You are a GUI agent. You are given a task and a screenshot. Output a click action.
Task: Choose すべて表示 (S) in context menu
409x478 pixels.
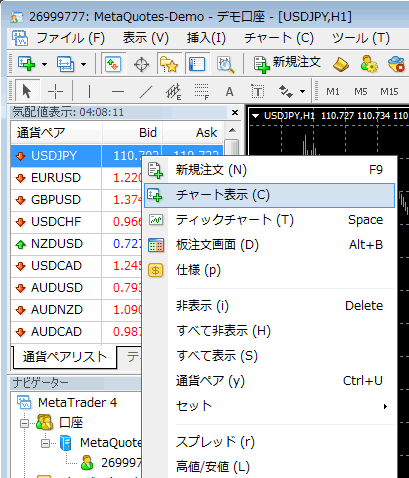pyautogui.click(x=269, y=356)
